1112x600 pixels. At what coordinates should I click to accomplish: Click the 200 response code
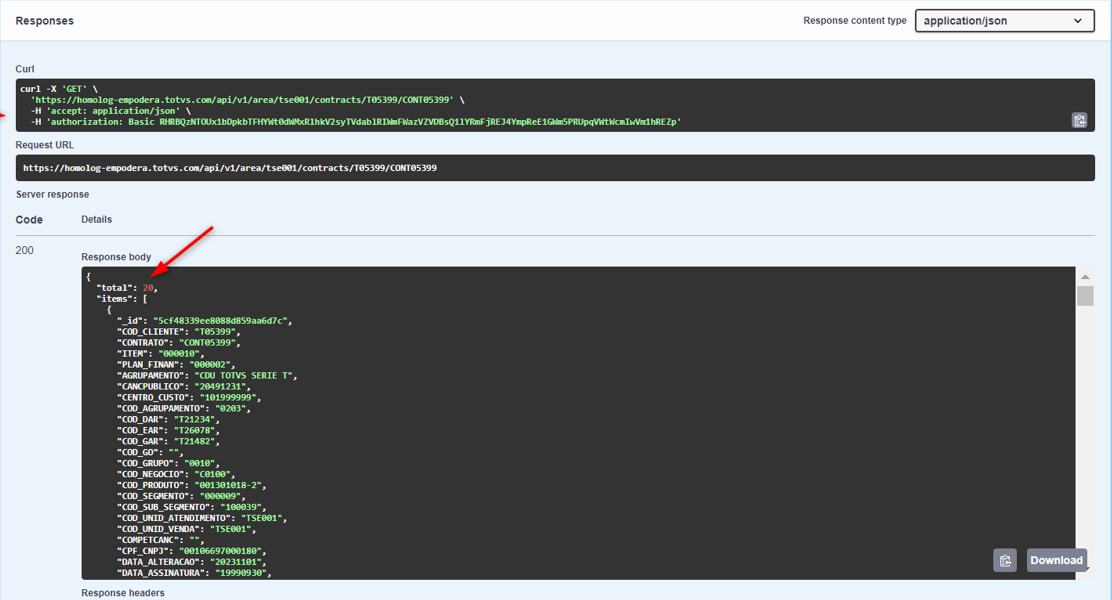(x=25, y=250)
